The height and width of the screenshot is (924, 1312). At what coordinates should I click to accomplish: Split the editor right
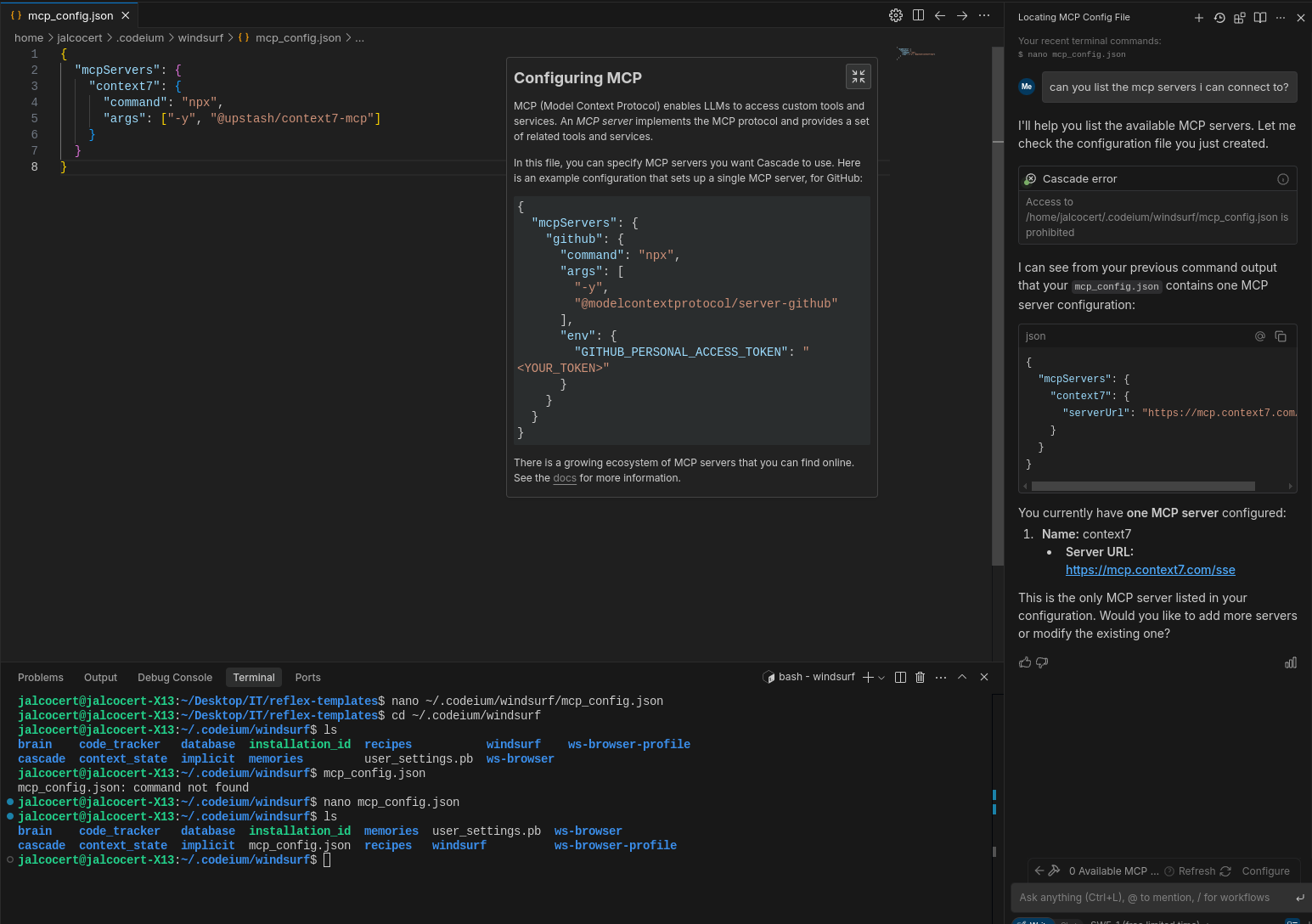(x=918, y=15)
